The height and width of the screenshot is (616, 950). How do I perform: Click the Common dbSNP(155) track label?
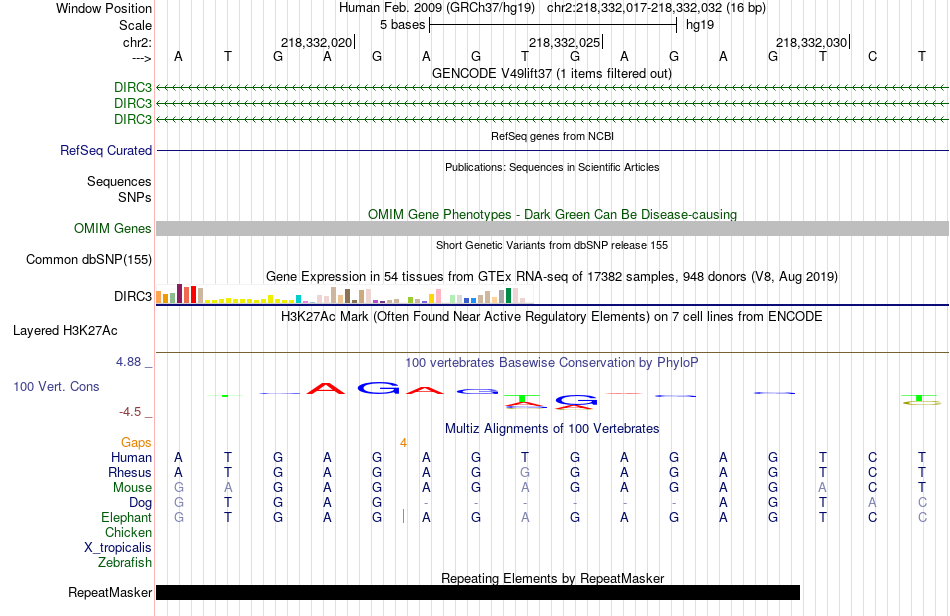(x=88, y=259)
